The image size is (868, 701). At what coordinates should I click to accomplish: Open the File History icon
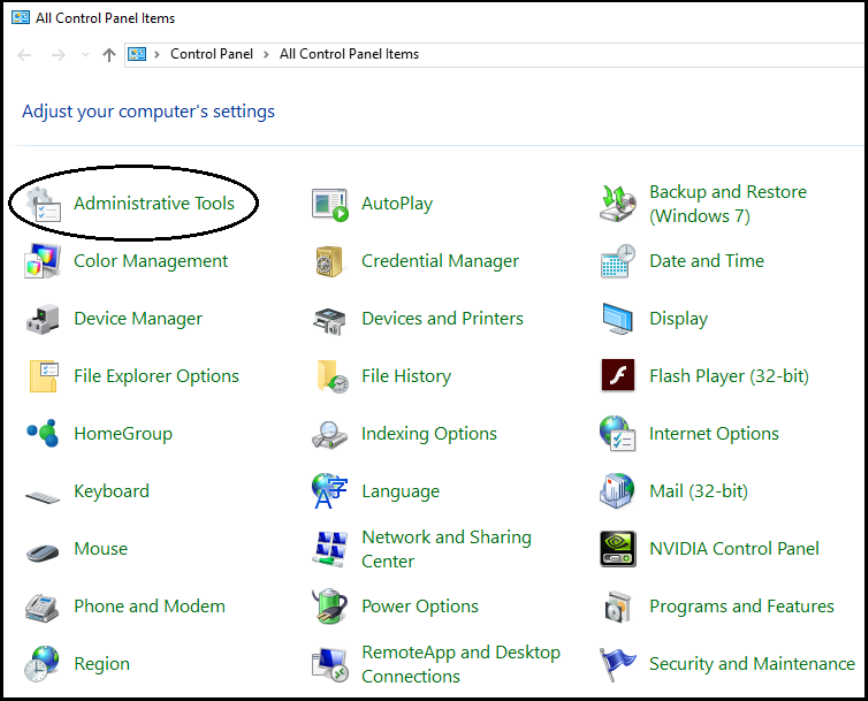pyautogui.click(x=332, y=377)
